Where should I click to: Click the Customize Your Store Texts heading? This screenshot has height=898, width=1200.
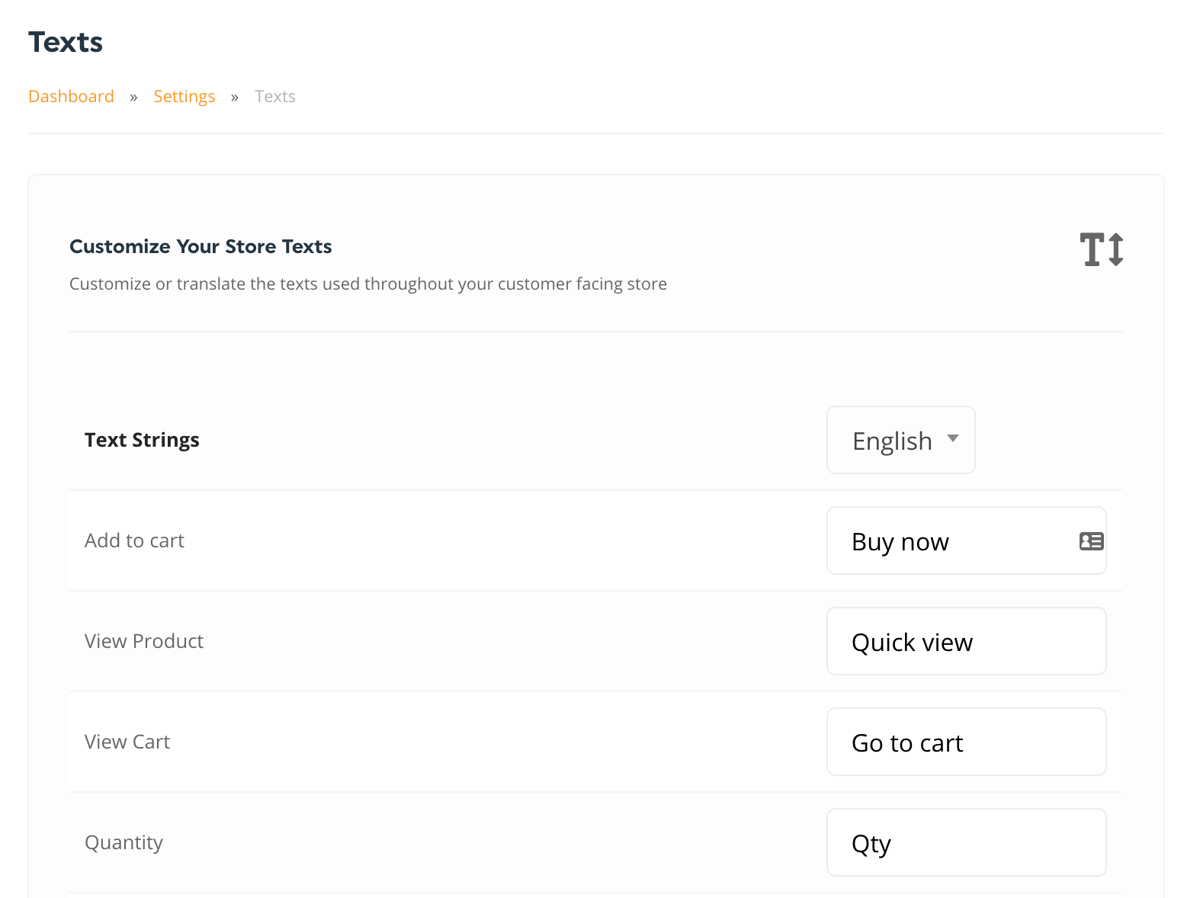[200, 246]
